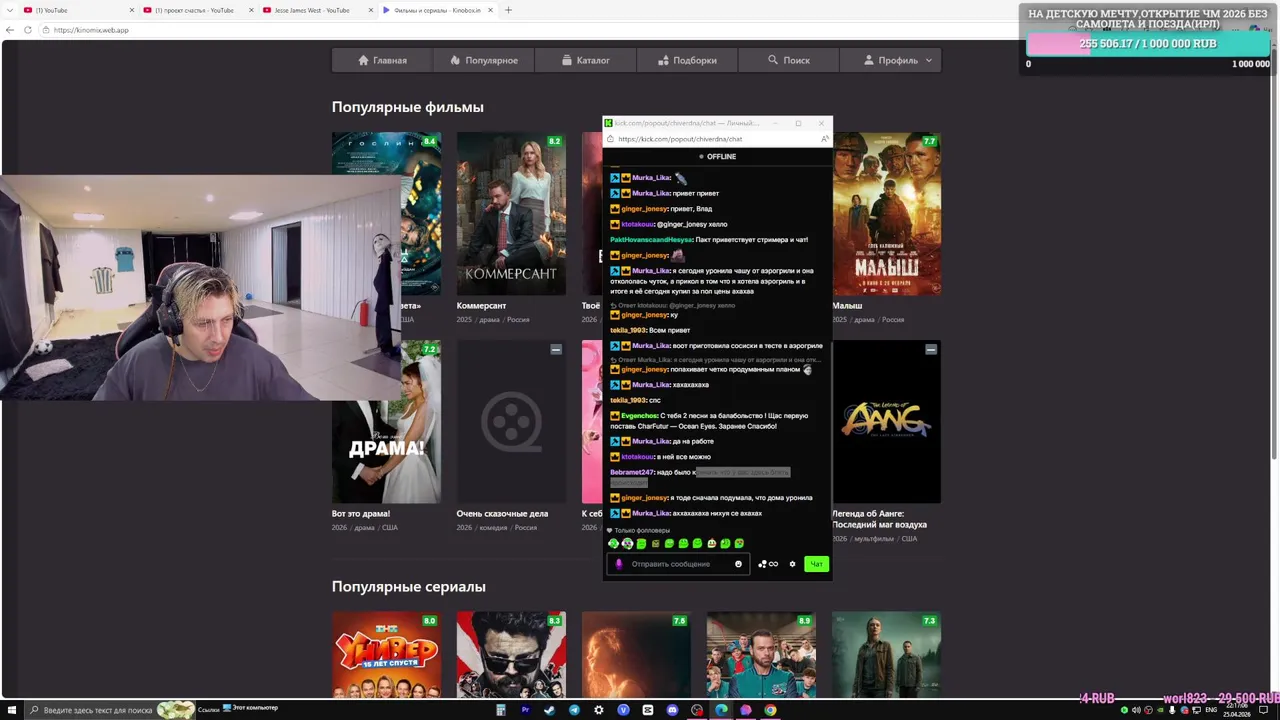This screenshot has width=1280, height=720.
Task: Click username PaktHovanscaandHesyss in chat
Action: click(651, 240)
